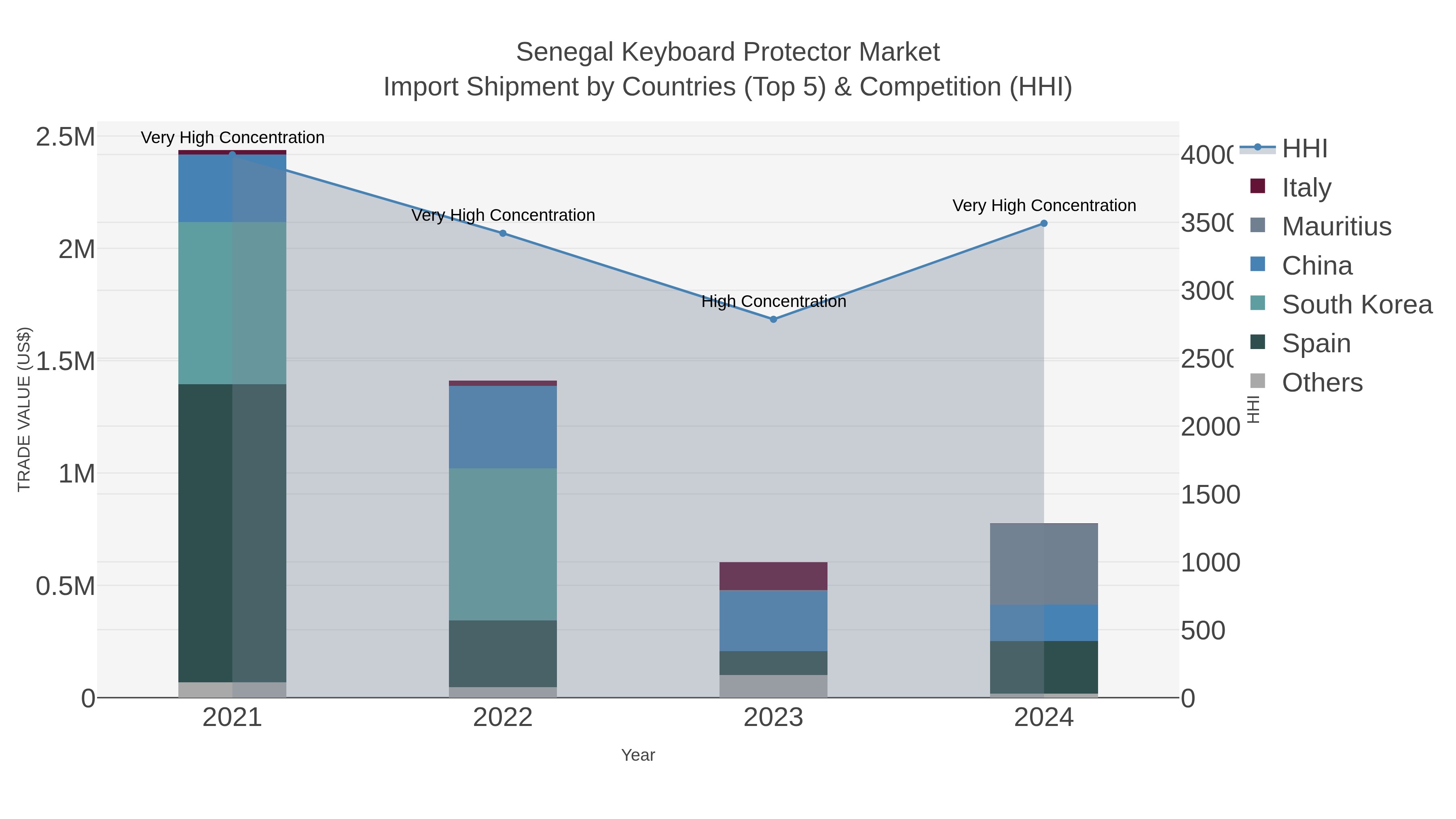Screen dimensions: 1456x819
Task: Click the 'High Concentration' annotation at 2023
Action: (x=774, y=301)
